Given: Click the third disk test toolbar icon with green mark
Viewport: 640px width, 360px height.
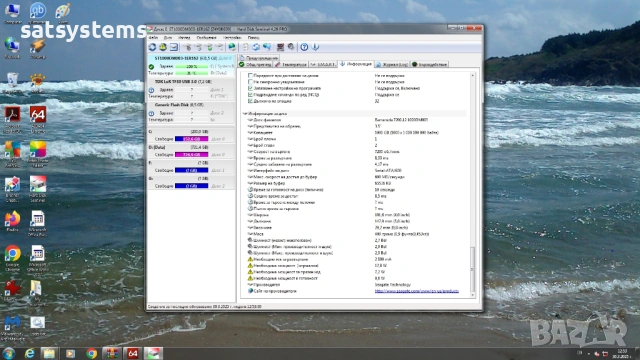Looking at the screenshot, I should pos(209,47).
